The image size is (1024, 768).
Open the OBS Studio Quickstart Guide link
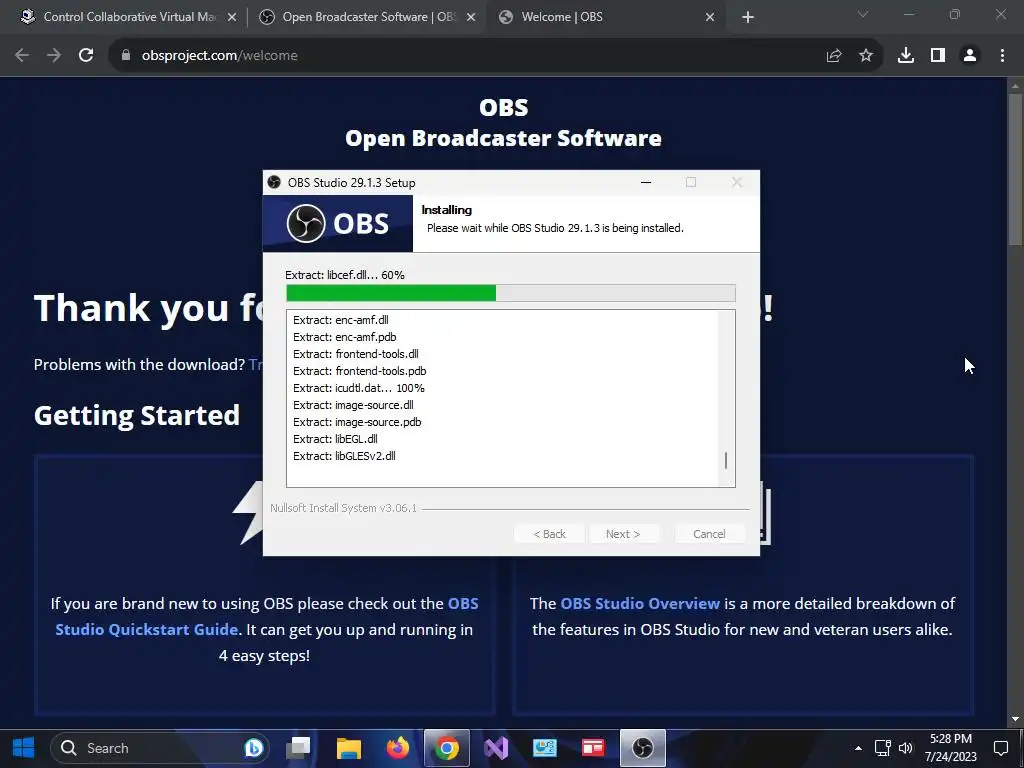266,616
